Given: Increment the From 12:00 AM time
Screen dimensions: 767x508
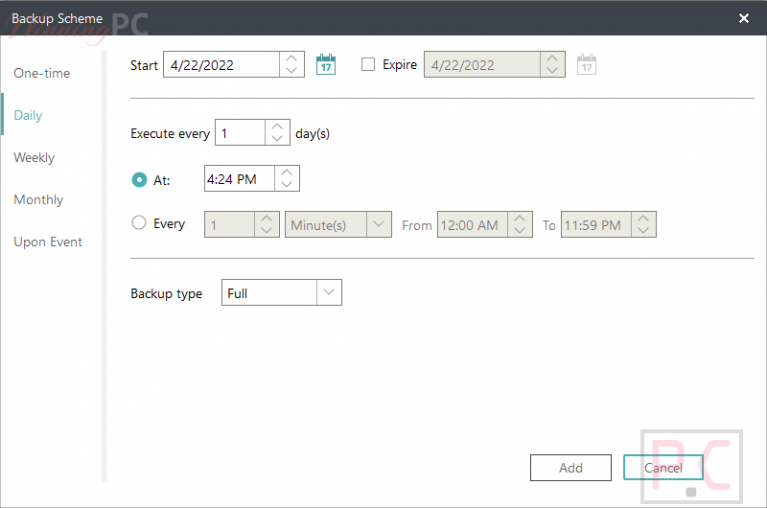Looking at the screenshot, I should point(520,218).
